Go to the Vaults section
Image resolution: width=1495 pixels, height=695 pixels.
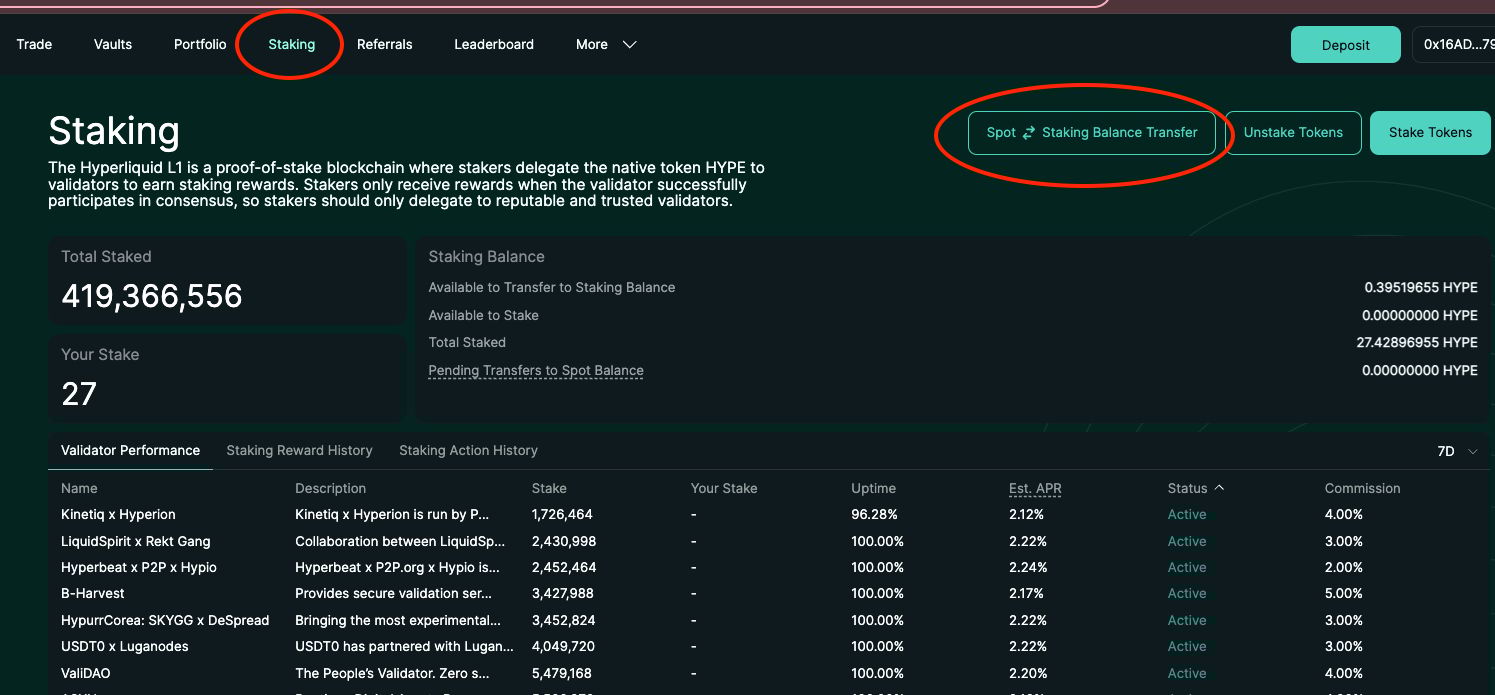pyautogui.click(x=113, y=44)
